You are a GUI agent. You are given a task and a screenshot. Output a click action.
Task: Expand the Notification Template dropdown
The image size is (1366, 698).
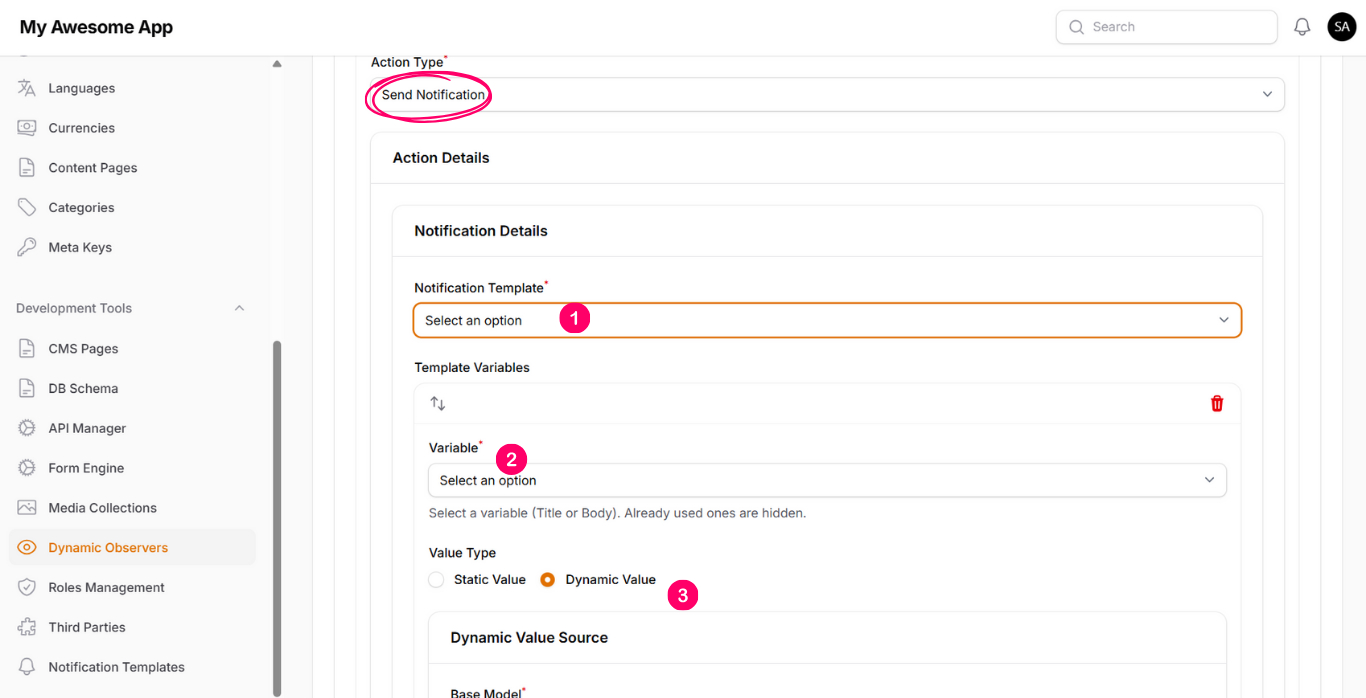826,320
